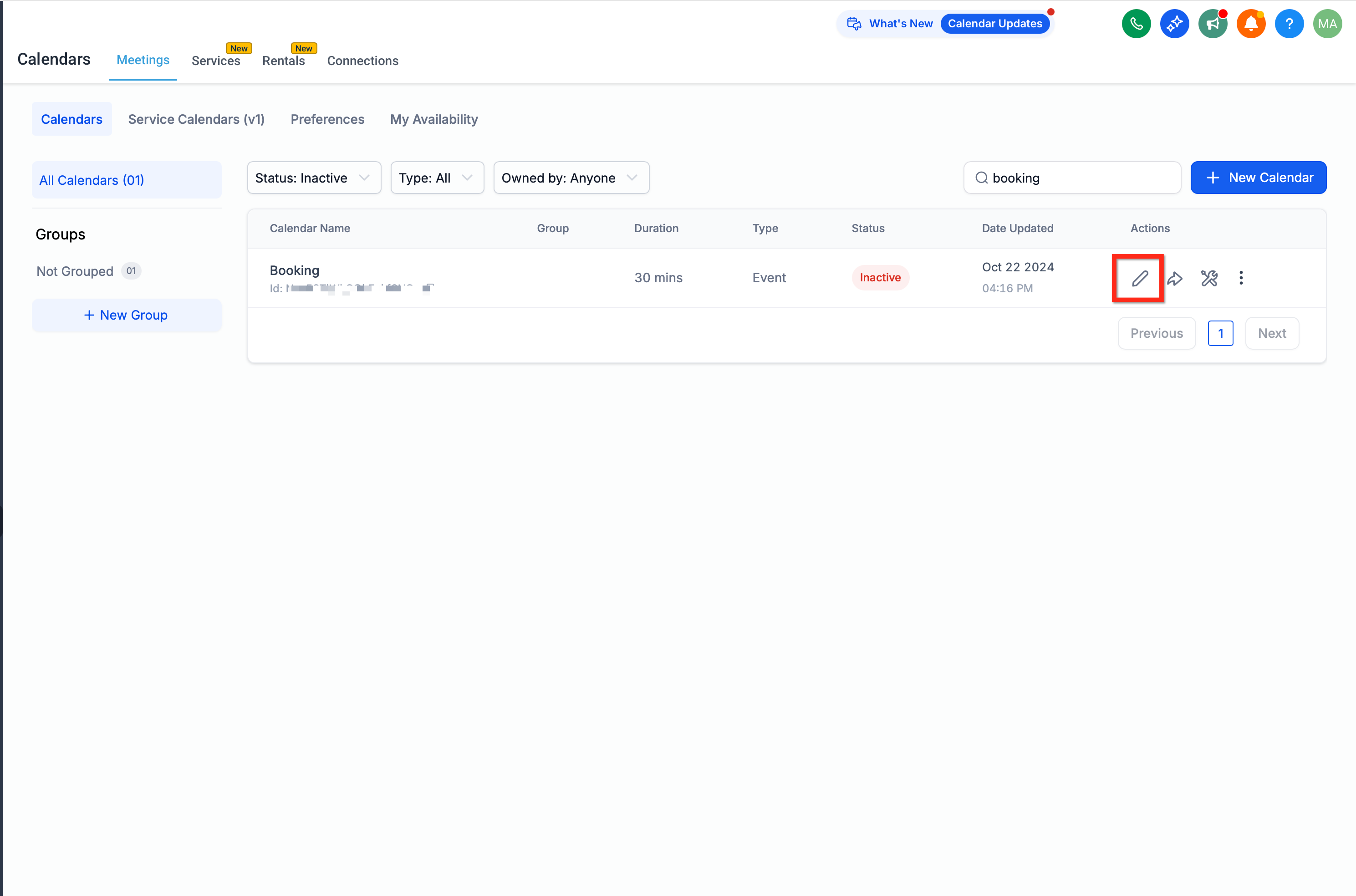Image resolution: width=1356 pixels, height=896 pixels.
Task: Open the orange bell notifications icon
Action: point(1250,24)
